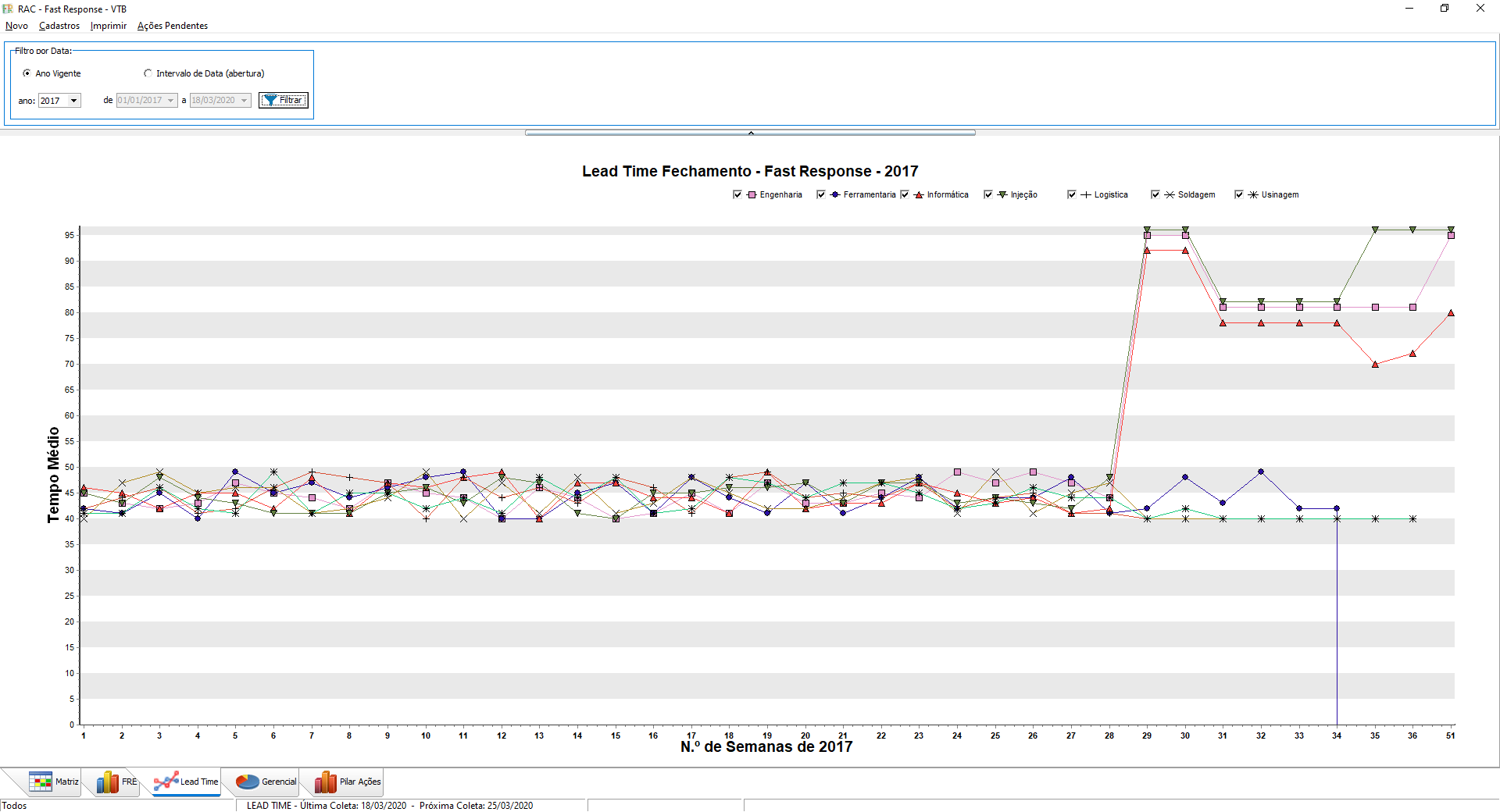Click the Filtro por Data group label
Viewport: 1500px width, 812px height.
click(43, 51)
